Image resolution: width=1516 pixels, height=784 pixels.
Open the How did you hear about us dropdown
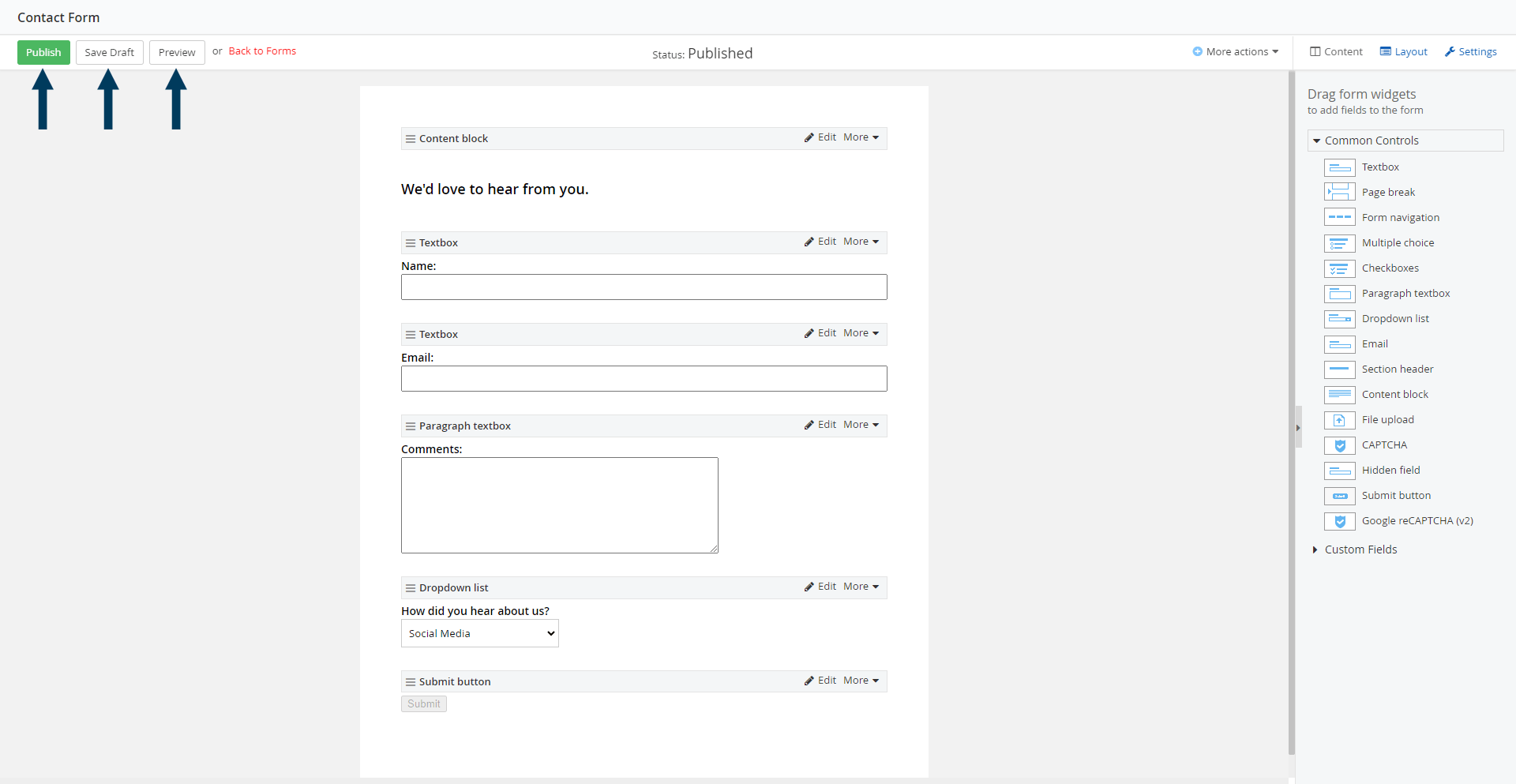point(479,632)
